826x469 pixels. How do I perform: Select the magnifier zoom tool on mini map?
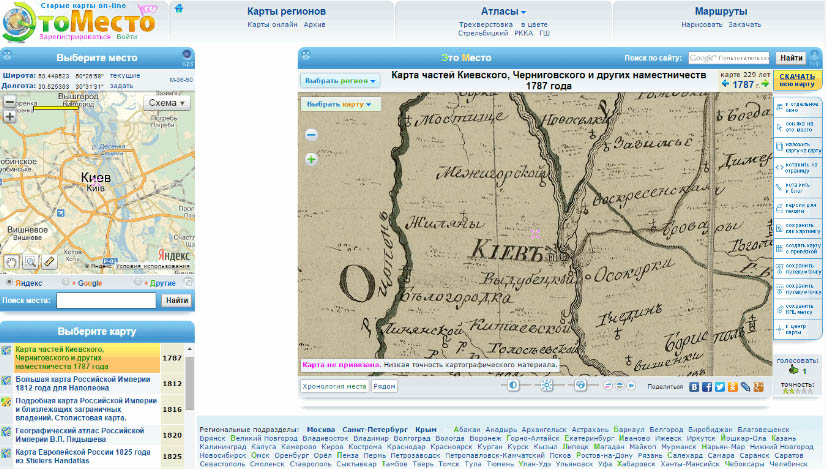(30, 261)
